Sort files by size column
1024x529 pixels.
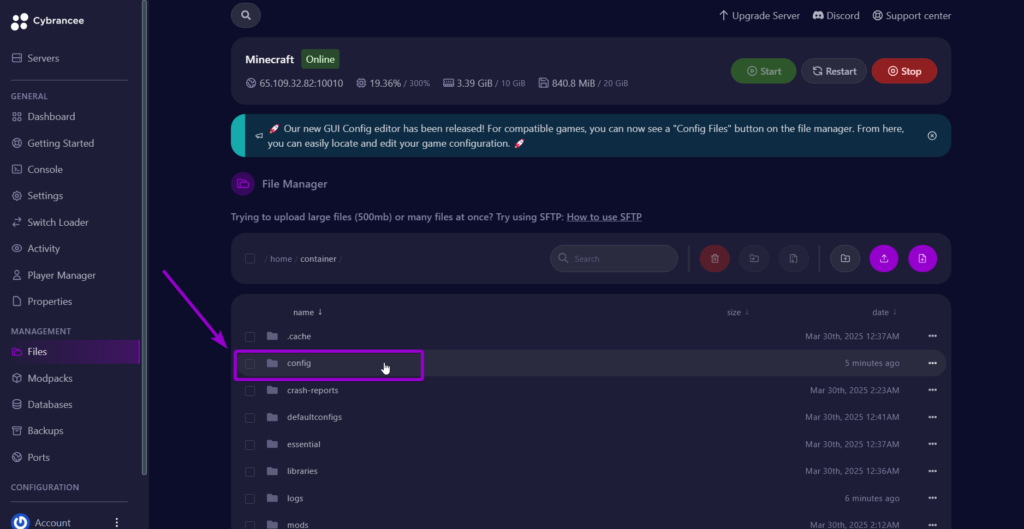(738, 312)
